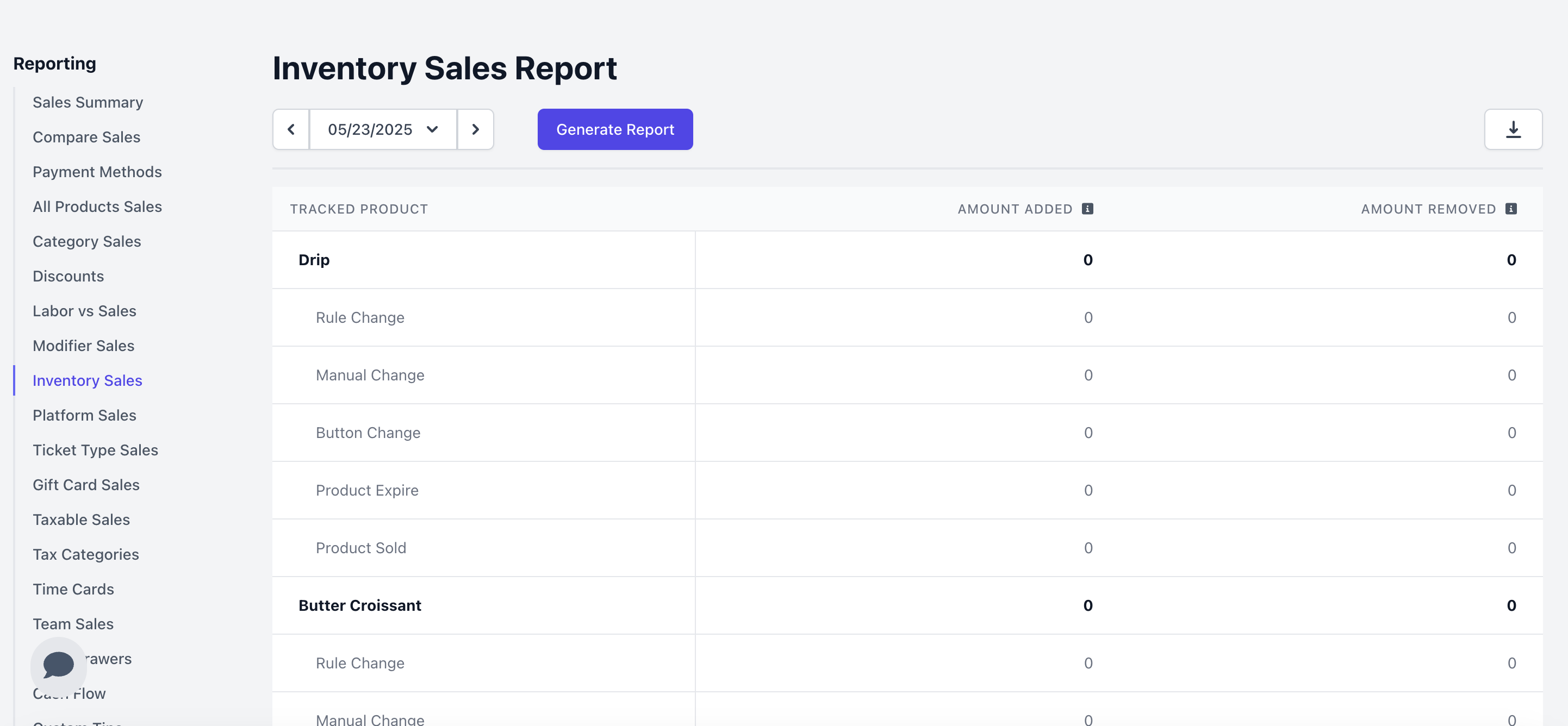
Task: Select Modifier Sales in sidebar
Action: [83, 345]
